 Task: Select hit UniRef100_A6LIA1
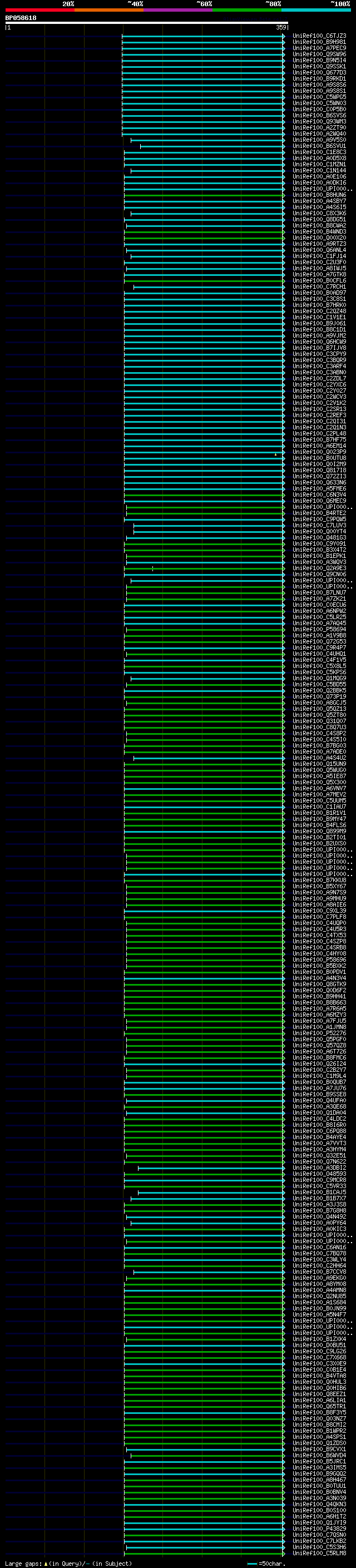tap(319, 1400)
